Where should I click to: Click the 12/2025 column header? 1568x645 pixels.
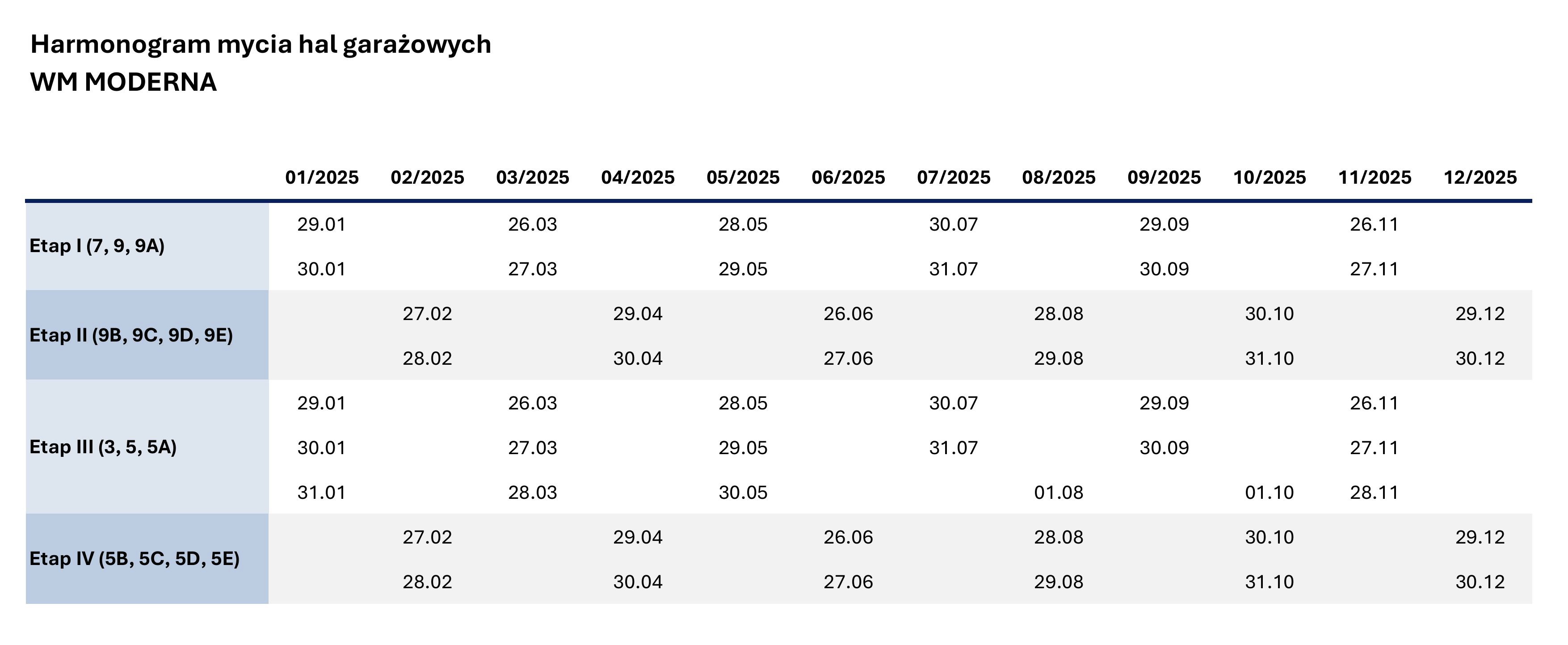pos(1480,177)
